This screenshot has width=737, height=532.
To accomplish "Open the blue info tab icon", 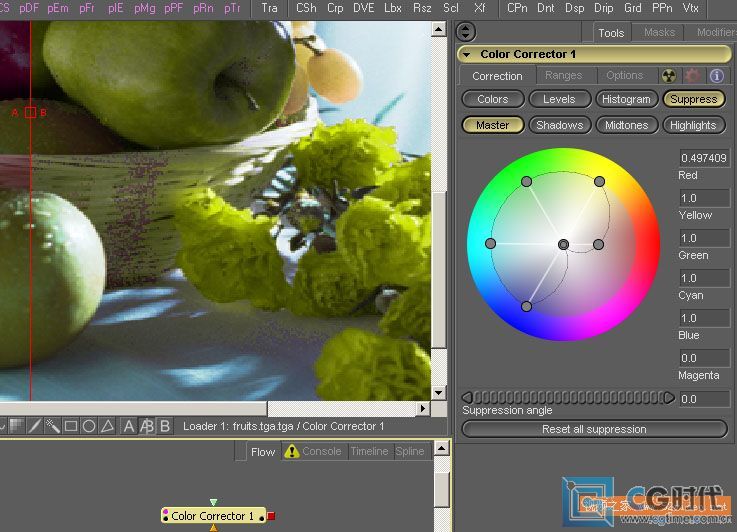I will point(716,76).
